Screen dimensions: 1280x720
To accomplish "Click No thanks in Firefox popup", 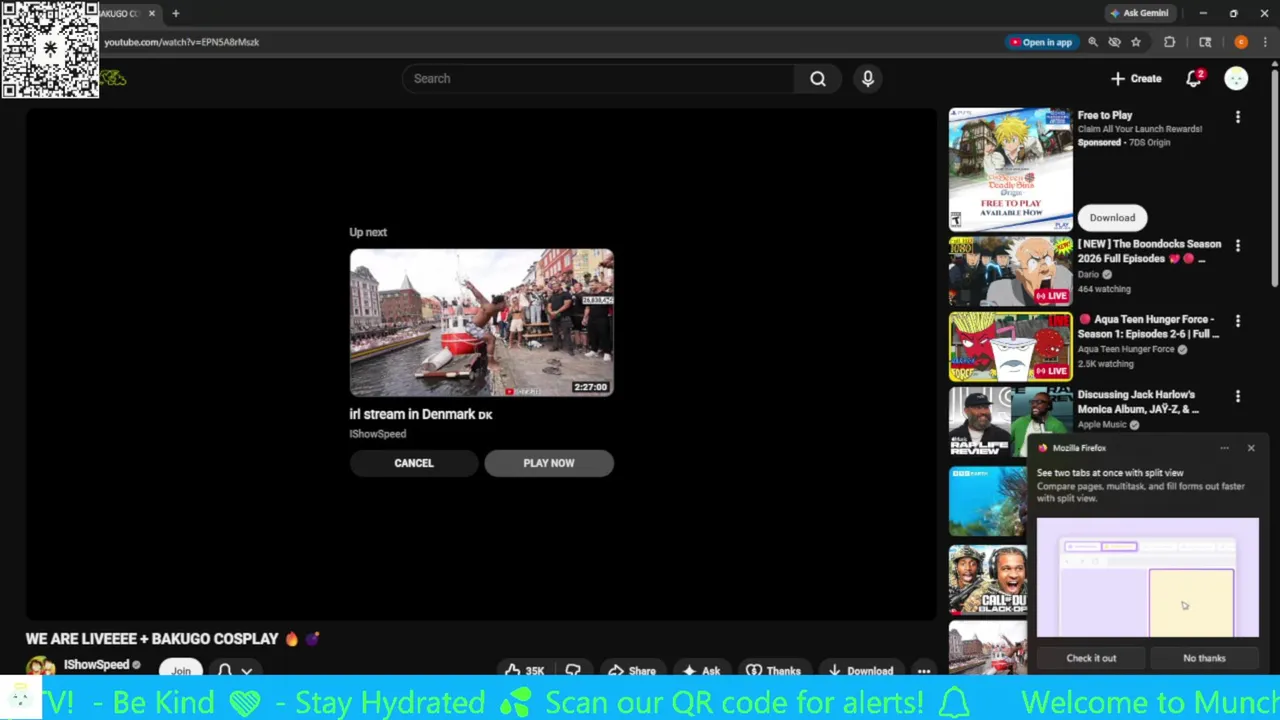I will click(x=1204, y=658).
